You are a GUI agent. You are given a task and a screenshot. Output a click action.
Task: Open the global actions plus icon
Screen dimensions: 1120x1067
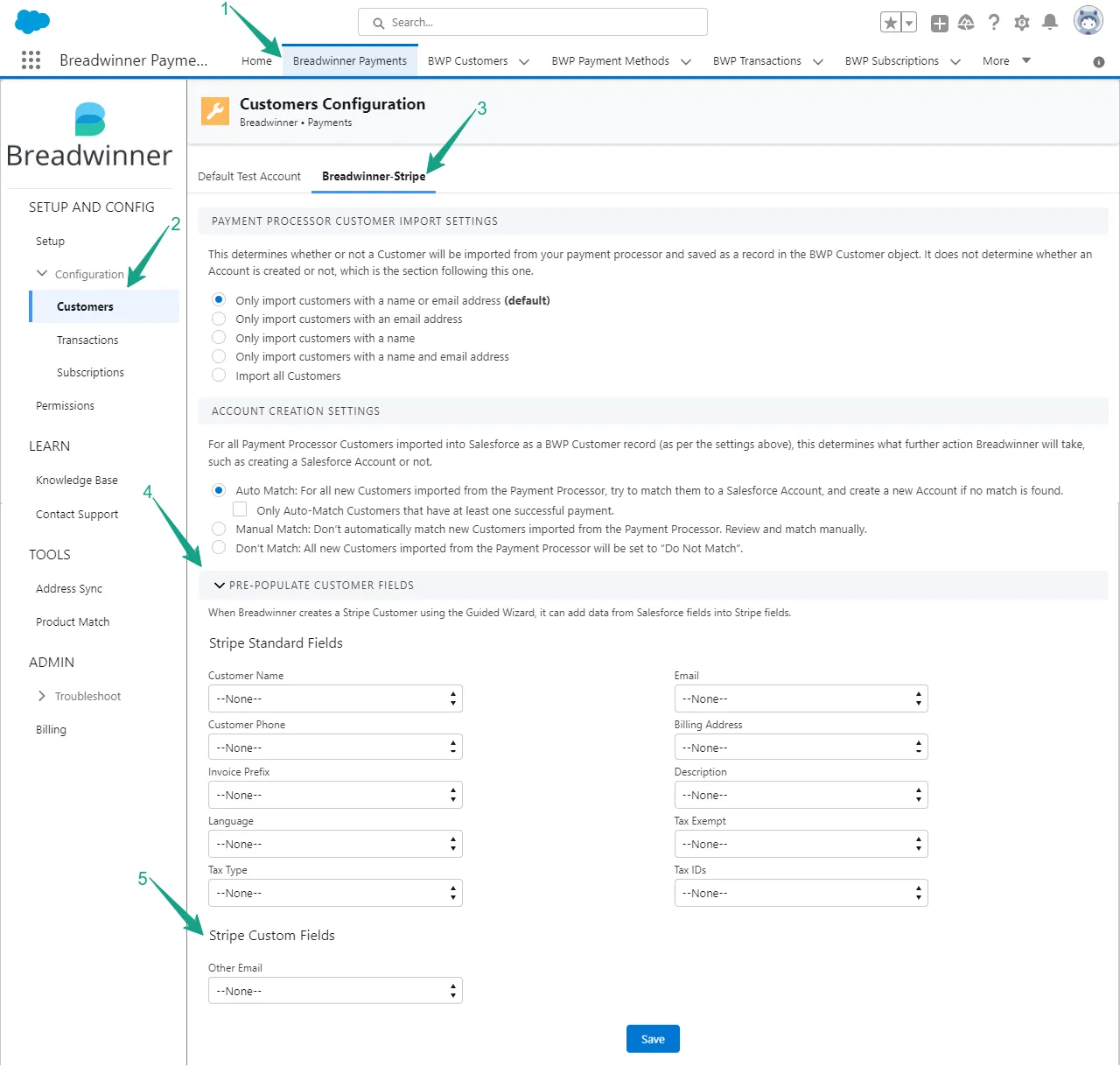coord(939,24)
